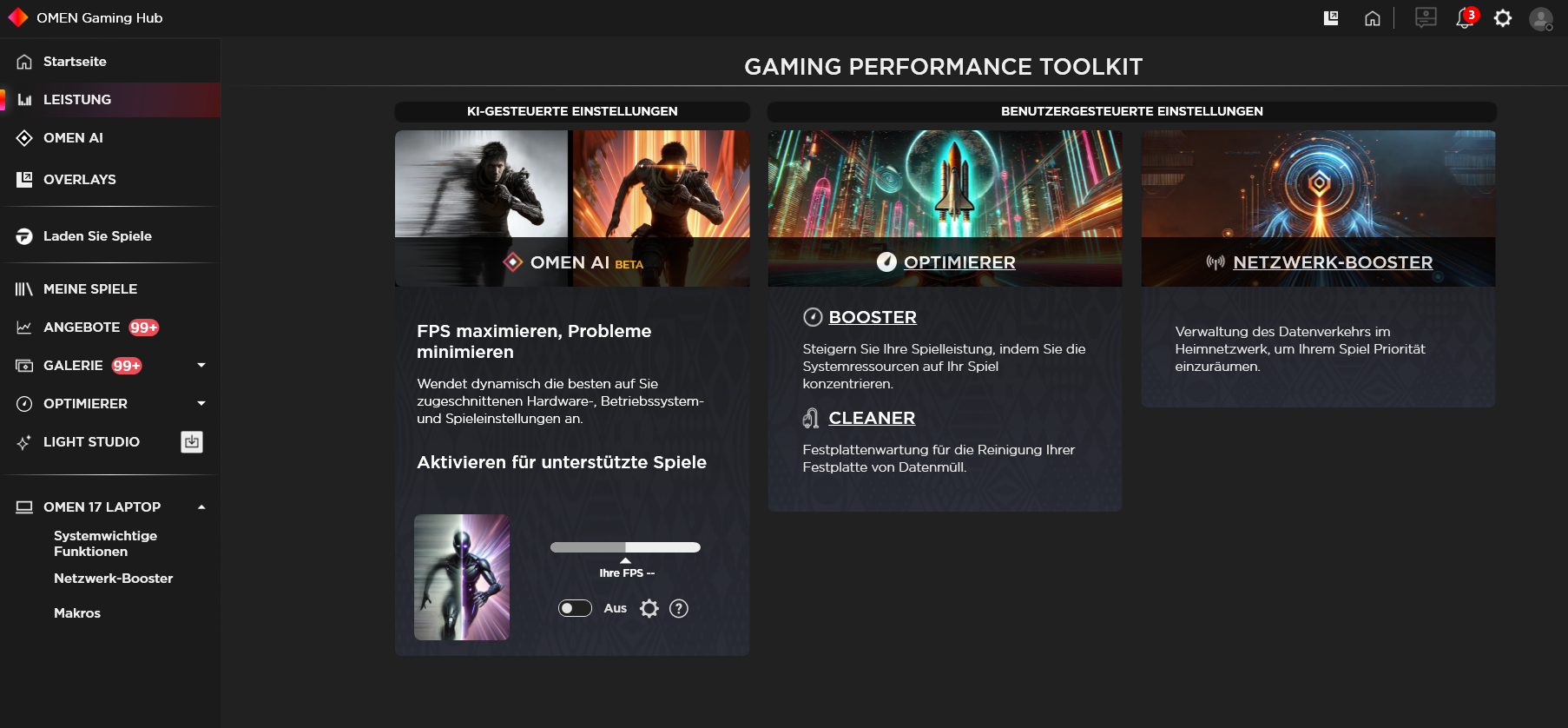Image resolution: width=1568 pixels, height=728 pixels.
Task: Click the ANGEBOTE 99+ badge
Action: pyautogui.click(x=144, y=328)
